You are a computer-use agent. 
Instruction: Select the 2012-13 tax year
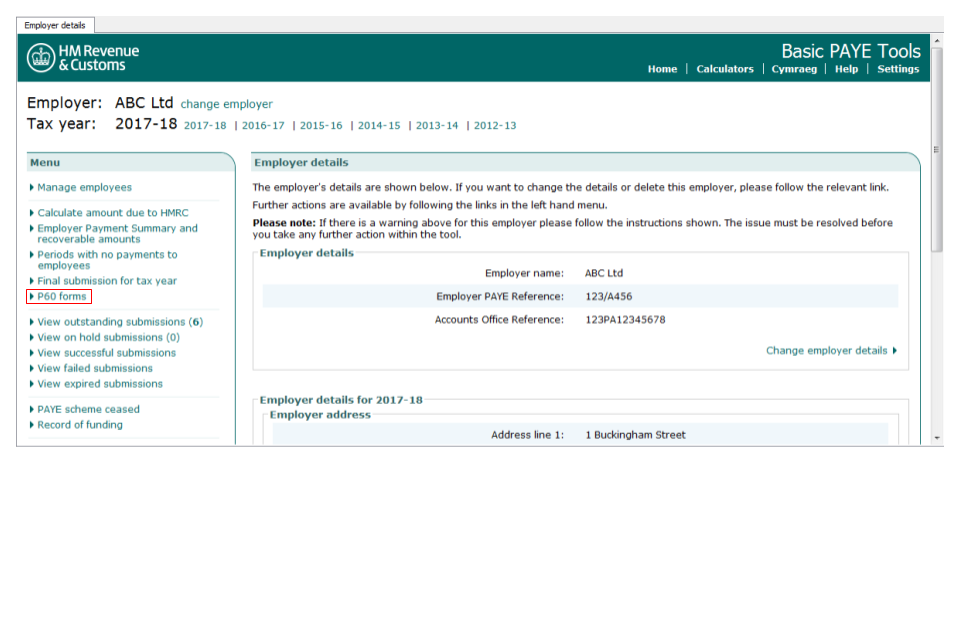click(x=494, y=125)
